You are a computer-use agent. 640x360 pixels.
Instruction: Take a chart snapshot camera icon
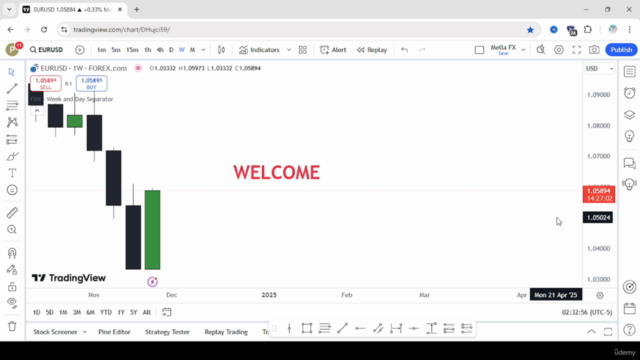tap(594, 50)
